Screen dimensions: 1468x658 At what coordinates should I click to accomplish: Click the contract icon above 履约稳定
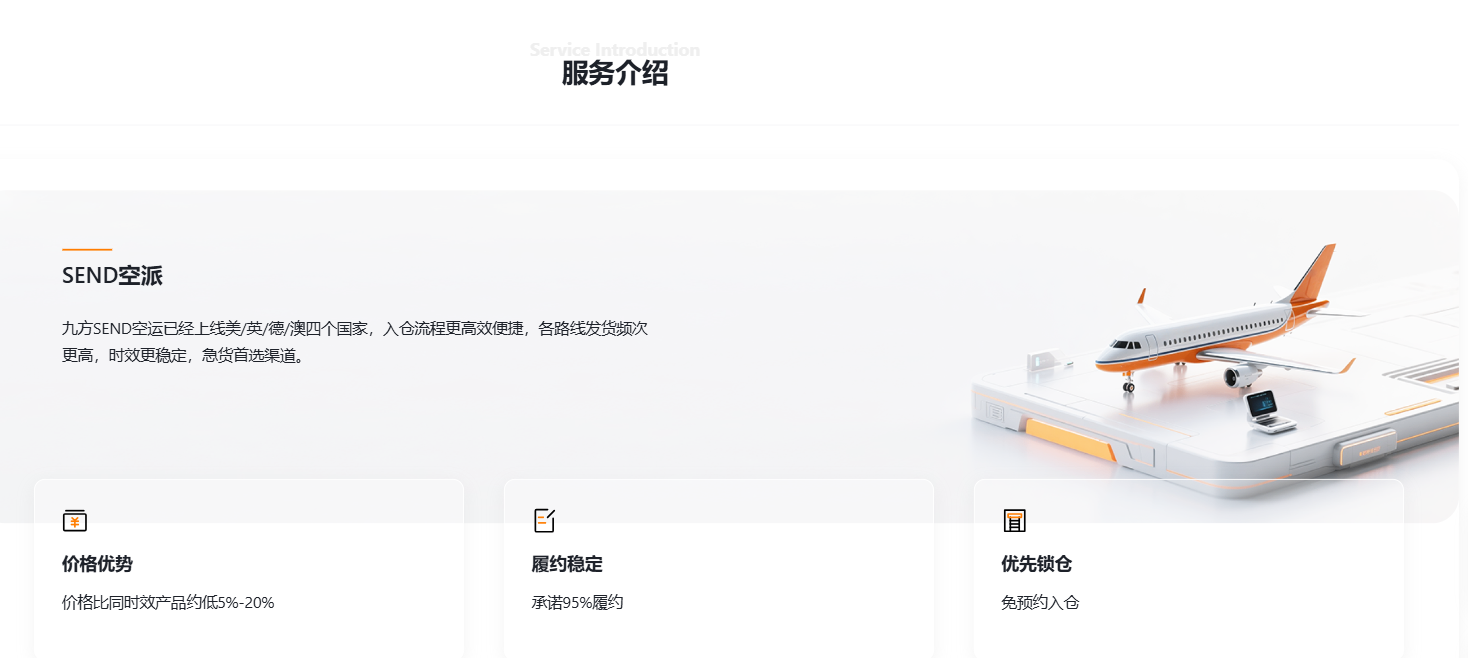[x=544, y=520]
